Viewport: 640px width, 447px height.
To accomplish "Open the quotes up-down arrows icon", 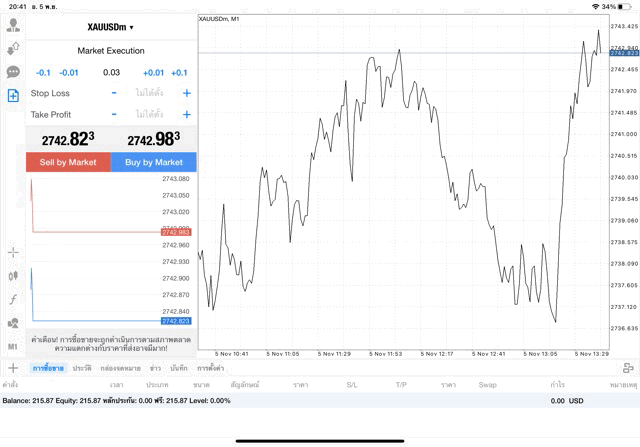I will pos(13,48).
